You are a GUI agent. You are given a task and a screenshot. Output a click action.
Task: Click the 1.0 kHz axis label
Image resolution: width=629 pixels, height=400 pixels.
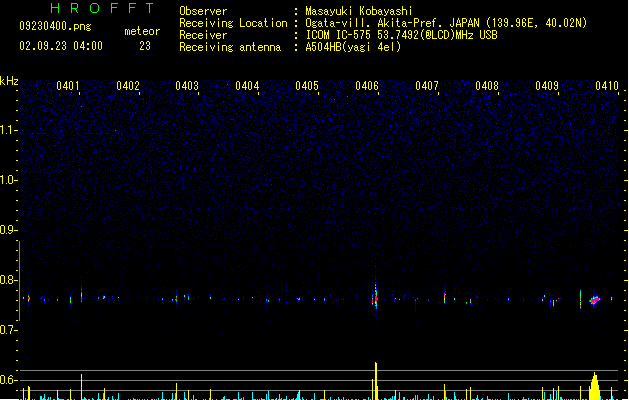[x=7, y=180]
